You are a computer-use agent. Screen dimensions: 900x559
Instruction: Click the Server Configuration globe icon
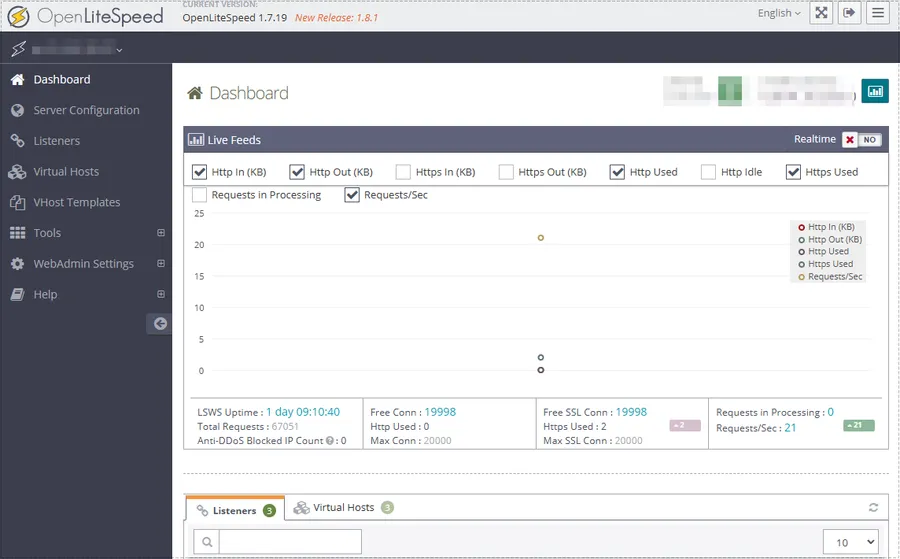point(18,110)
